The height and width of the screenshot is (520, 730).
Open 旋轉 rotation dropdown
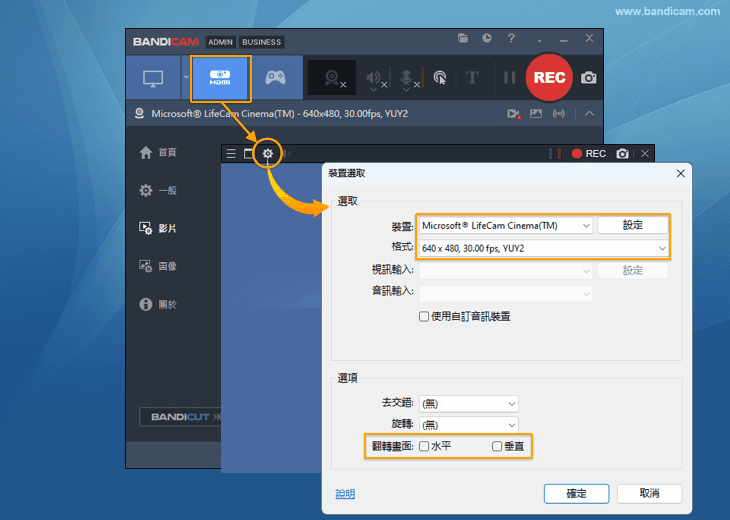[x=468, y=425]
